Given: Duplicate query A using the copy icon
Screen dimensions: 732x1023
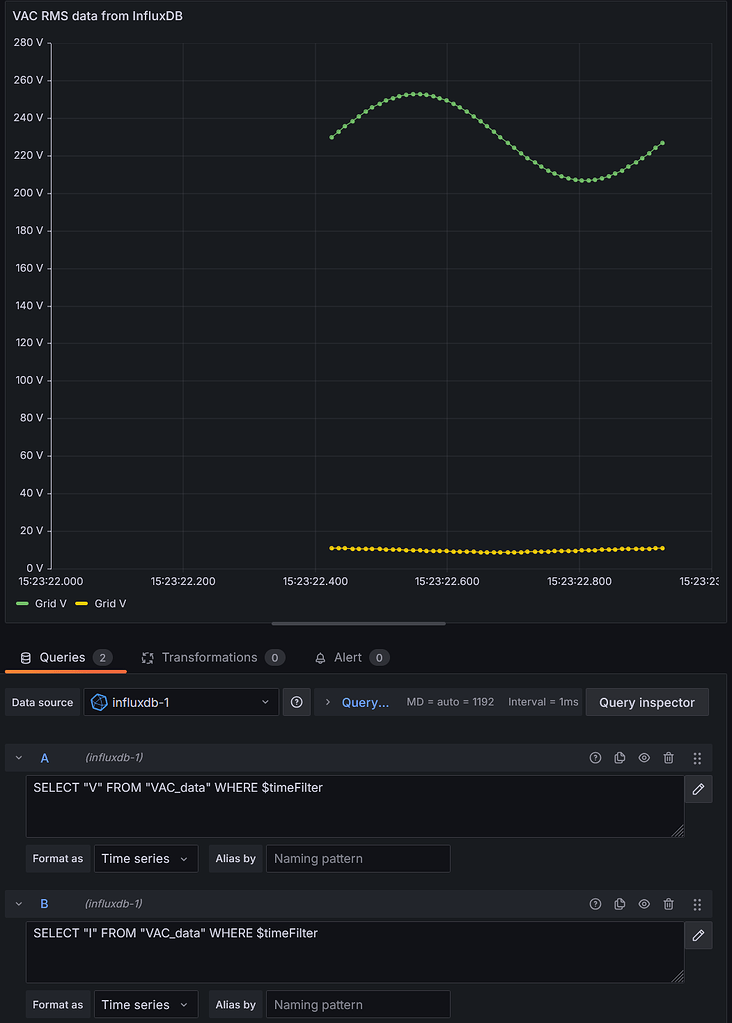Looking at the screenshot, I should [x=619, y=758].
